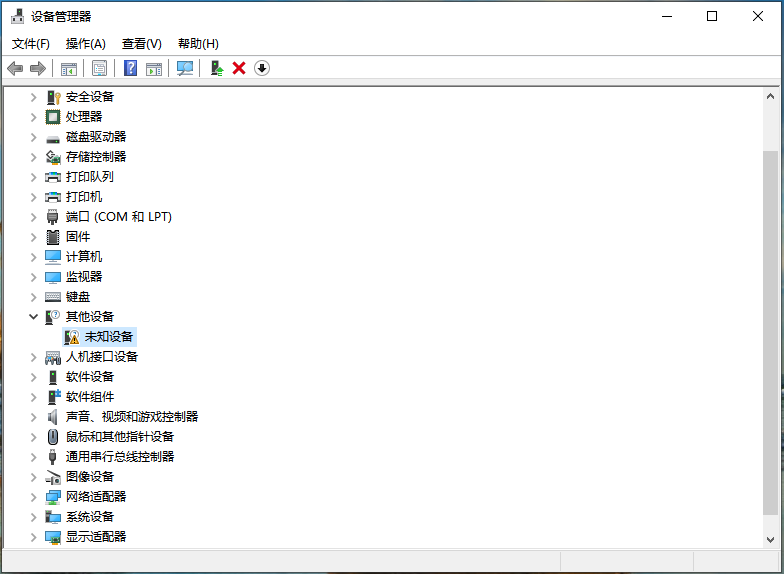The image size is (784, 574).
Task: Collapse the 其他设备 node
Action: [x=34, y=316]
